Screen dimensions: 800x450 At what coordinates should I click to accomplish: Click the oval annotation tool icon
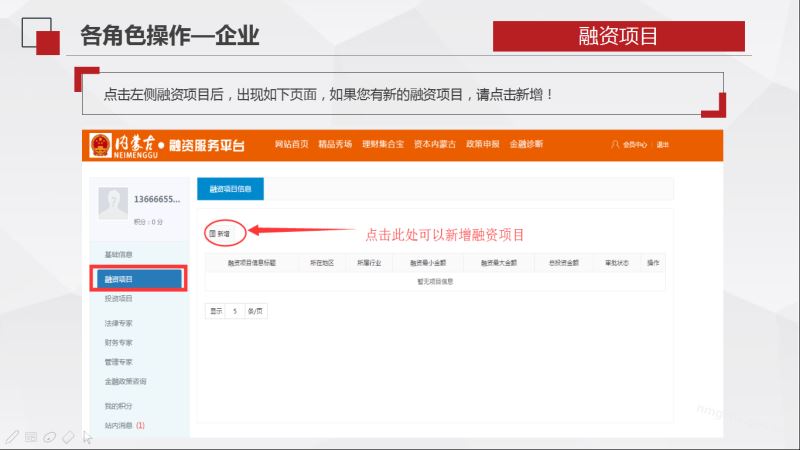coord(49,437)
